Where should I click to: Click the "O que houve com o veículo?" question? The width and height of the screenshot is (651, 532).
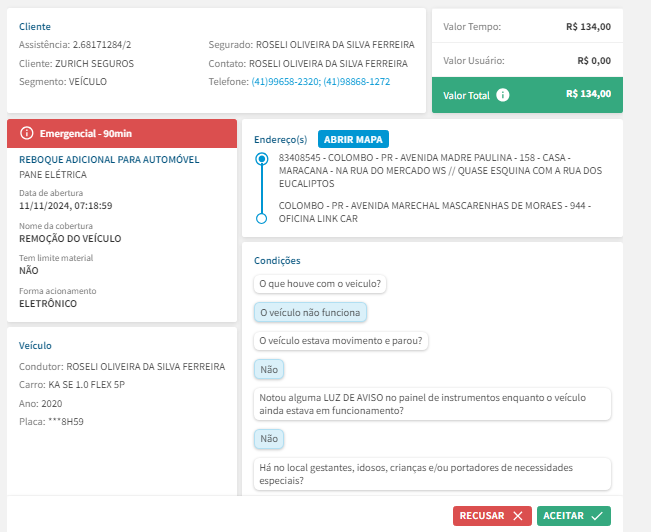[x=320, y=284]
